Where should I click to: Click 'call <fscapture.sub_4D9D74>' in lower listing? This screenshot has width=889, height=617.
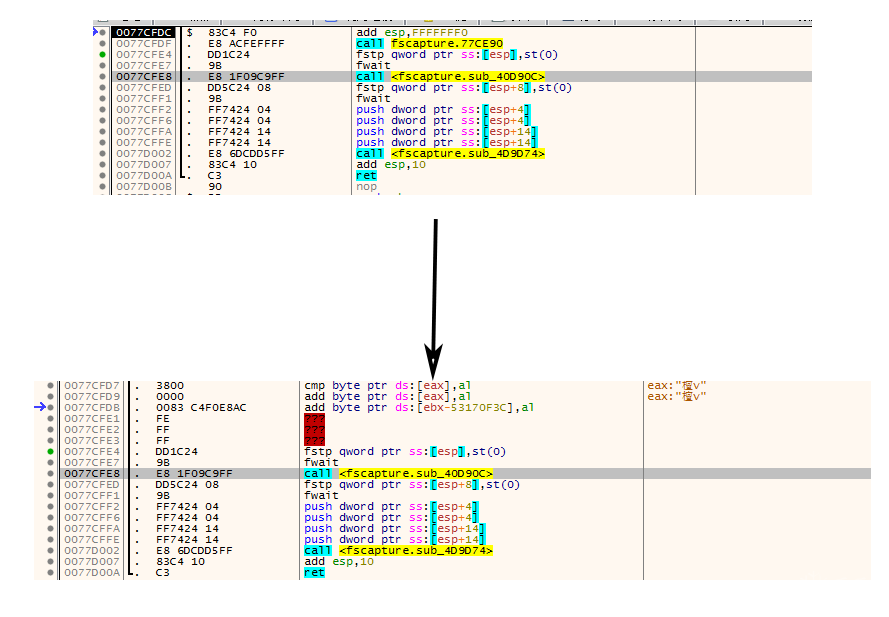tap(399, 551)
